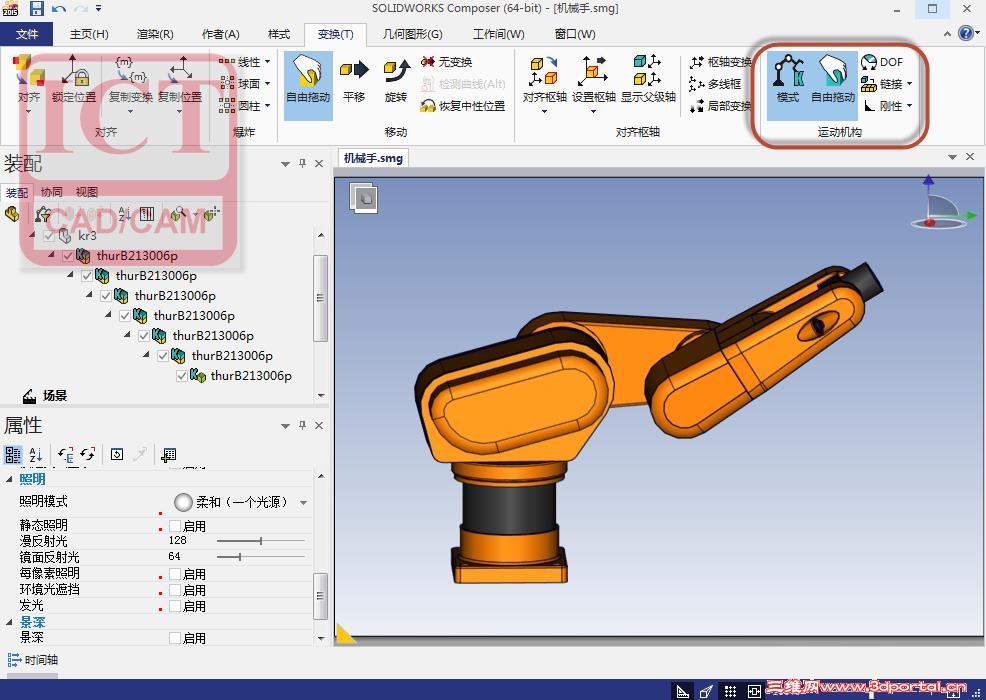Click the 机械手.smg document tab
The image size is (986, 700).
point(373,158)
